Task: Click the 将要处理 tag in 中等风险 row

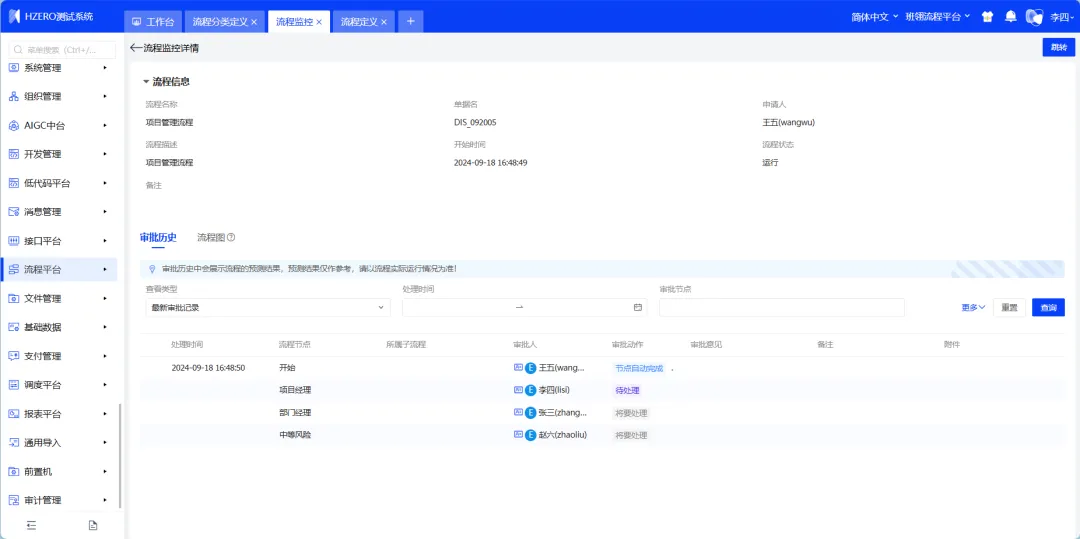Action: point(631,435)
